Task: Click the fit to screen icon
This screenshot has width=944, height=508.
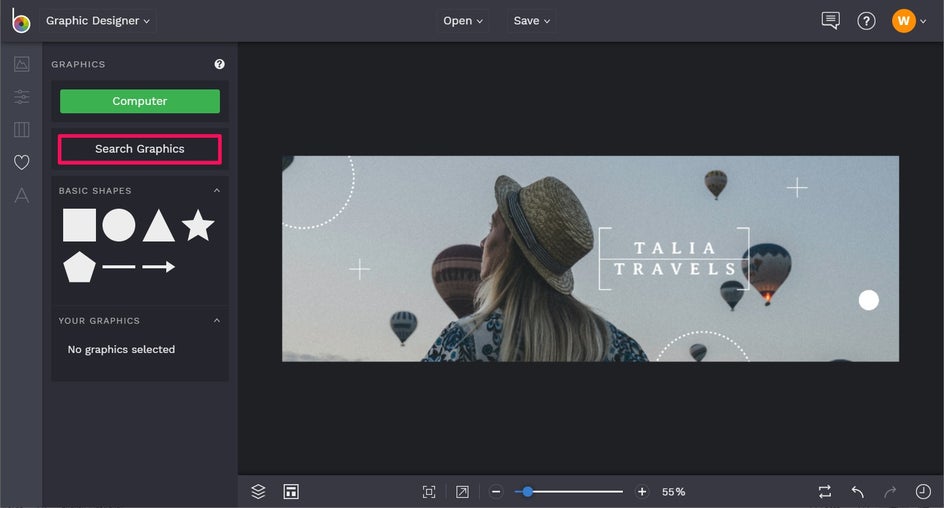Action: tap(429, 492)
